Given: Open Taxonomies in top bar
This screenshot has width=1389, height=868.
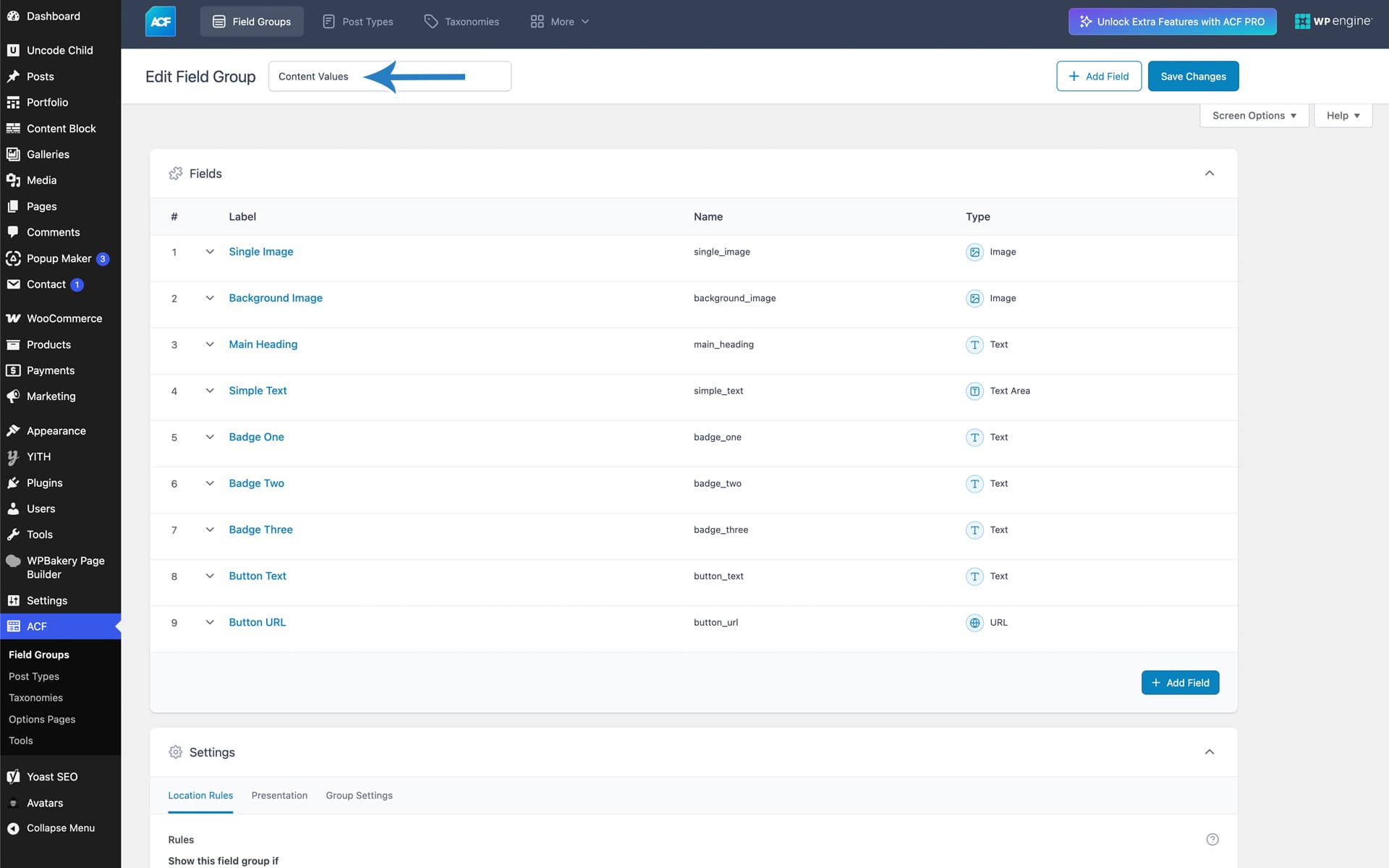Looking at the screenshot, I should coord(462,22).
